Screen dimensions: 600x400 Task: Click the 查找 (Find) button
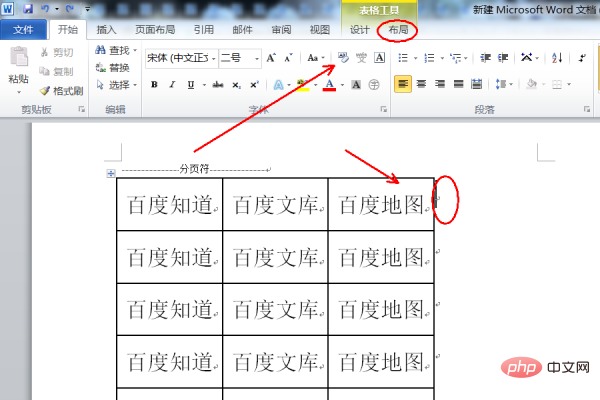pos(119,50)
